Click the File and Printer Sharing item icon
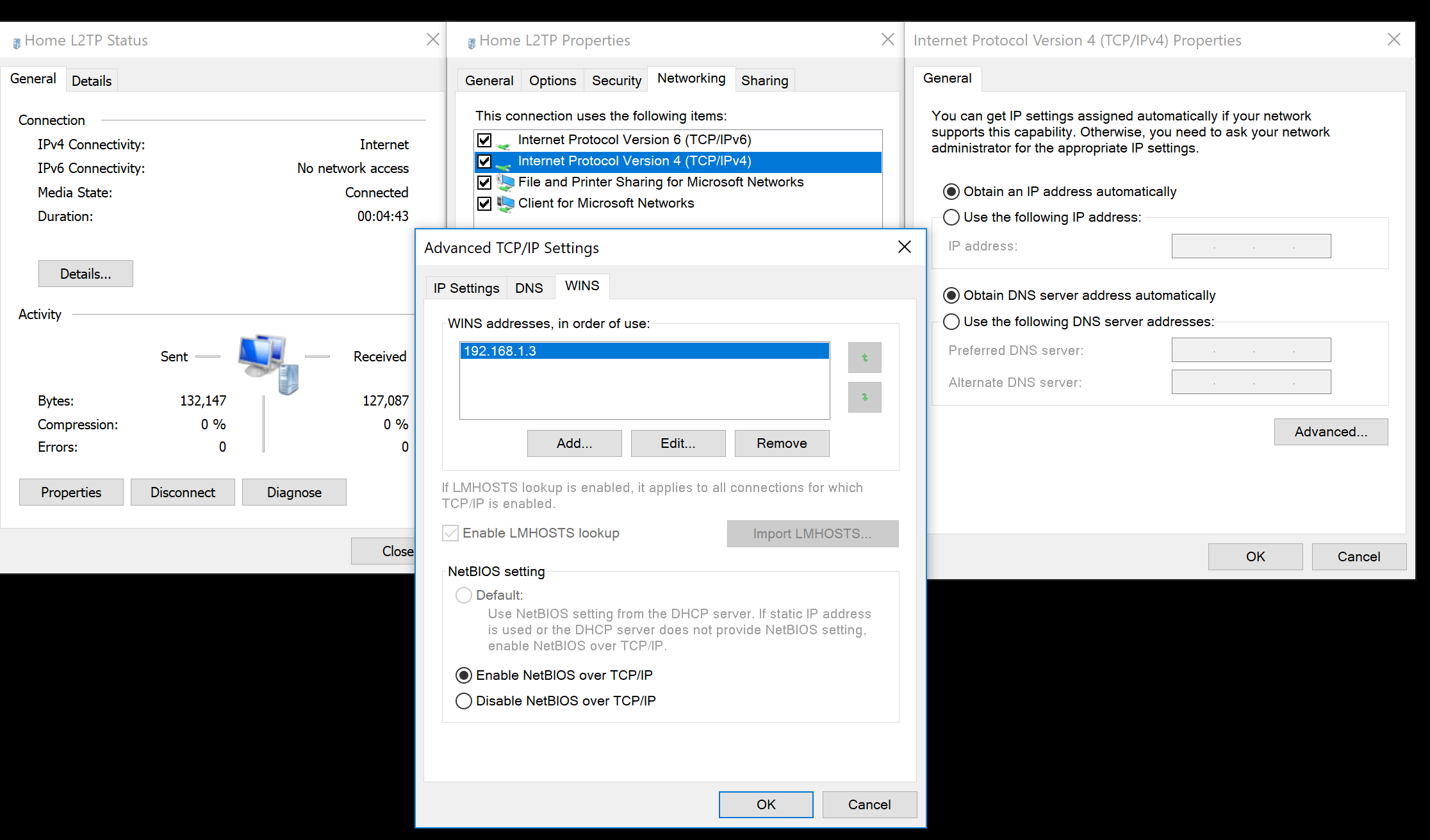This screenshot has width=1430, height=840. (x=505, y=183)
